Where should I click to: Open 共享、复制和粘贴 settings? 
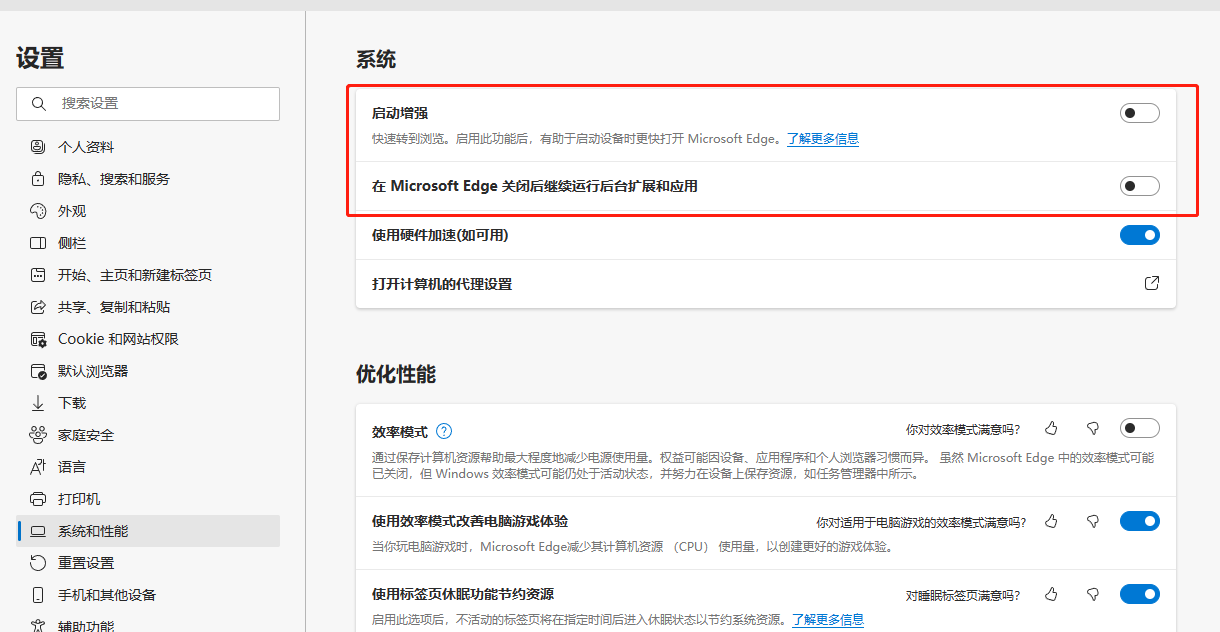coord(148,307)
